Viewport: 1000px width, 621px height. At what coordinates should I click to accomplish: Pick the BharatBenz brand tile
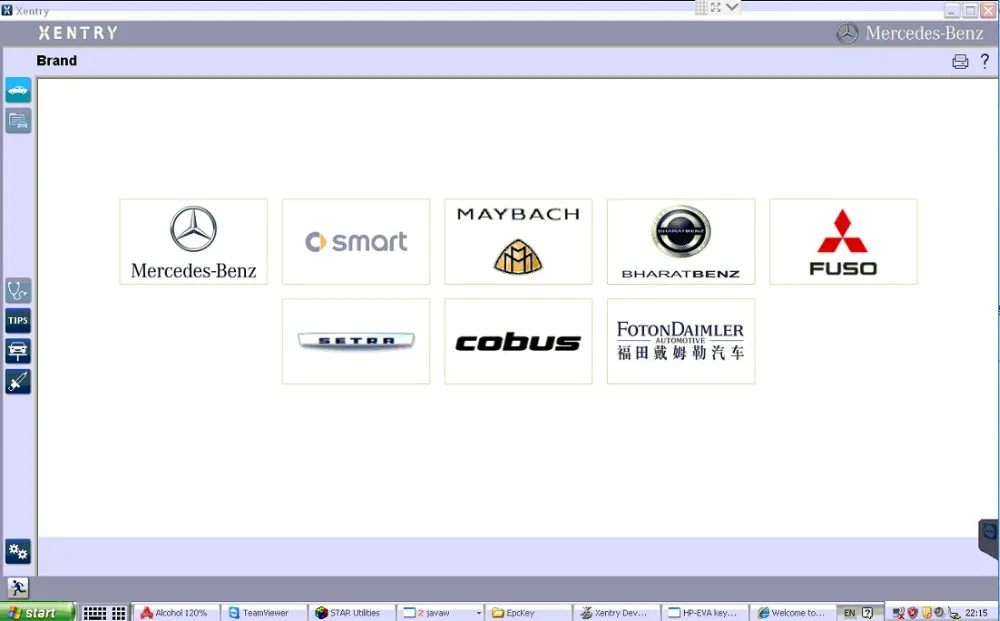681,242
